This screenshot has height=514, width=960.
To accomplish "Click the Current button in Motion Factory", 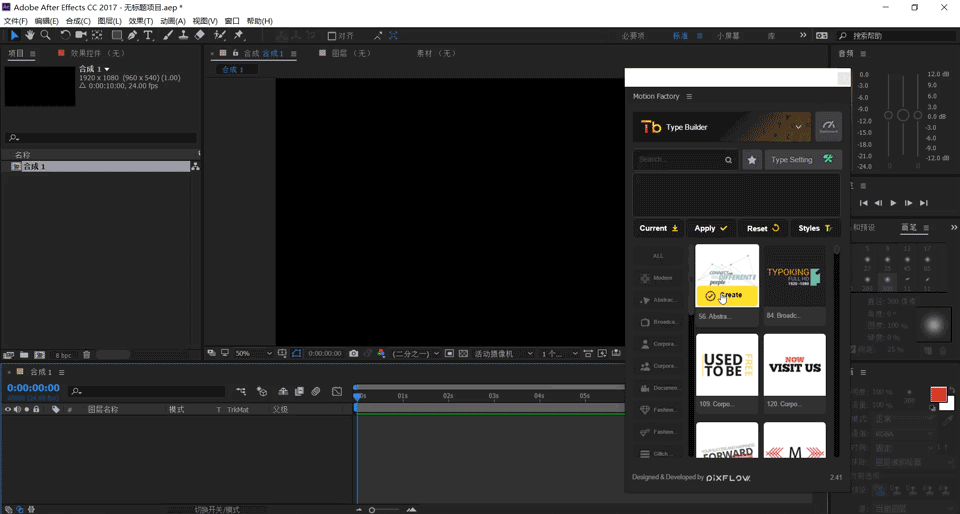I will (659, 228).
